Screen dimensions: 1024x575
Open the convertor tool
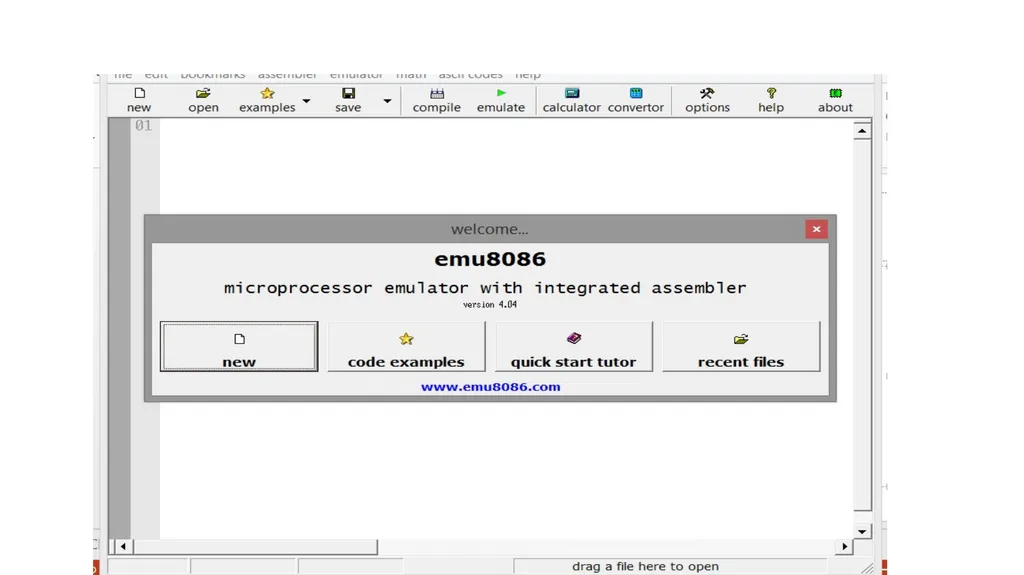pos(635,100)
